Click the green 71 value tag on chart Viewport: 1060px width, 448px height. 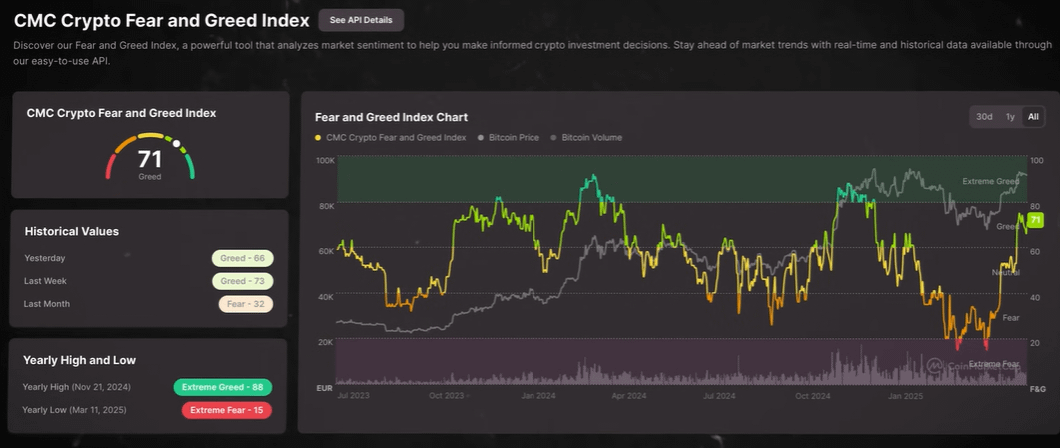click(1034, 220)
